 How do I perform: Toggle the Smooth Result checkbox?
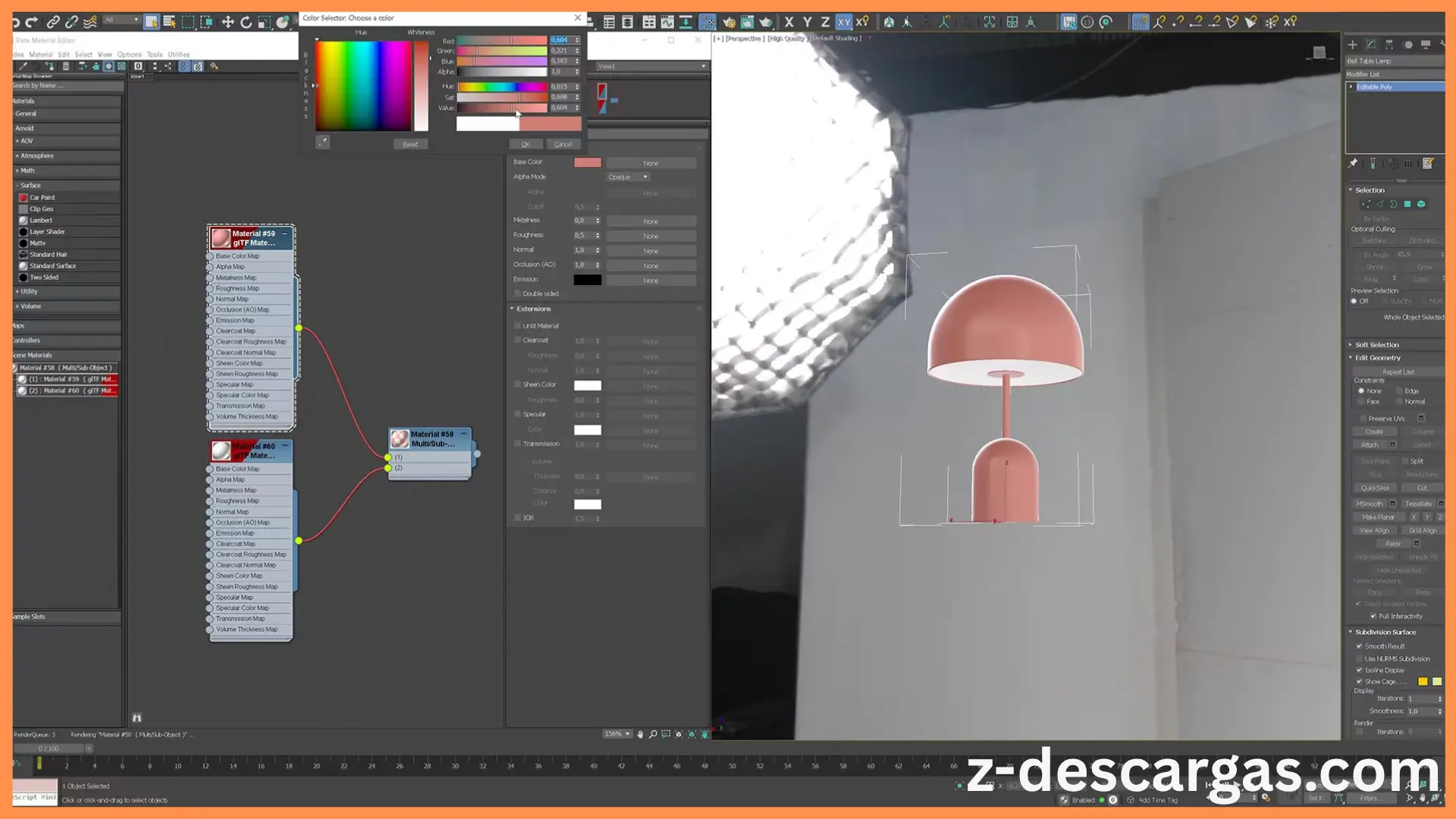[x=1360, y=646]
